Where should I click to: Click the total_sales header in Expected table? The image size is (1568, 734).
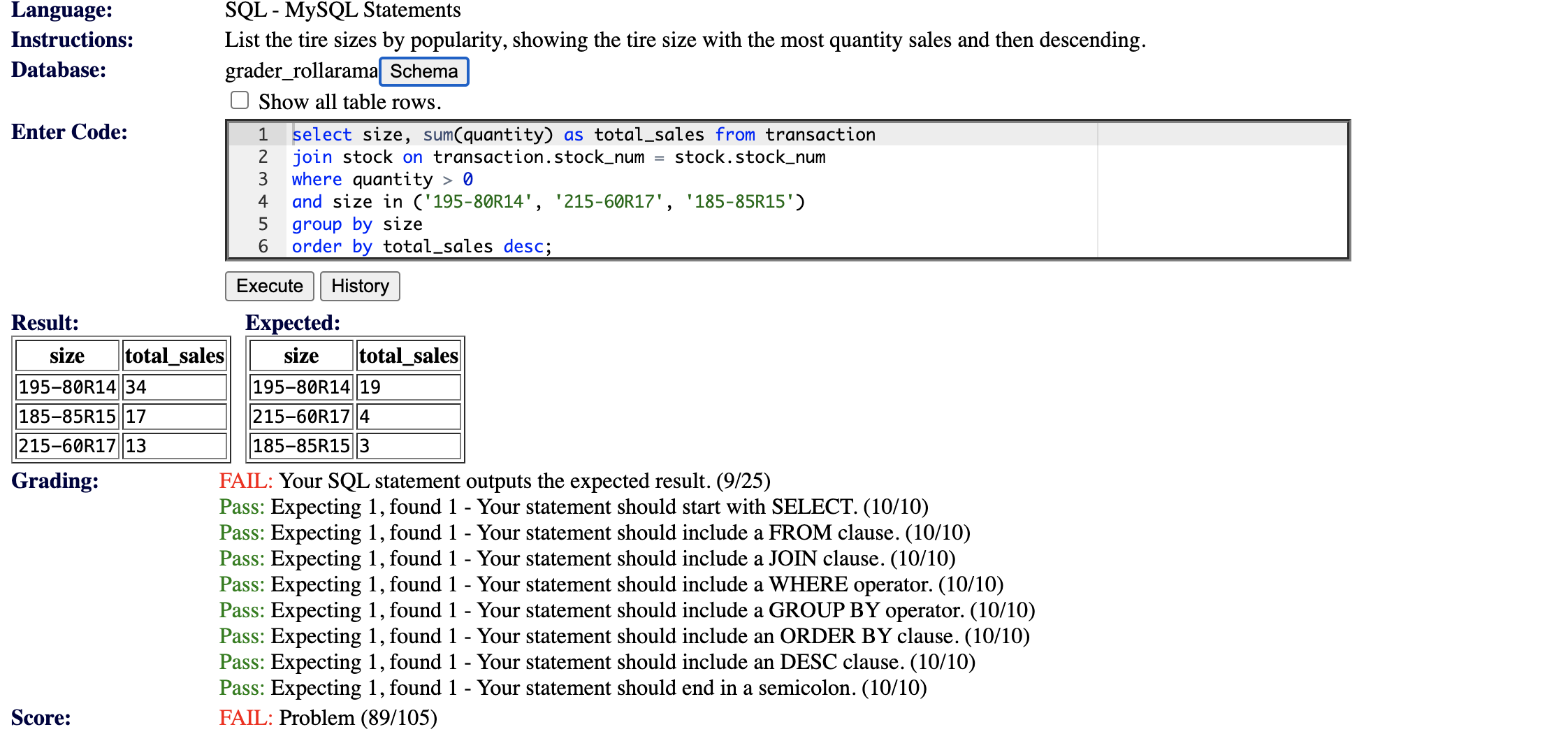pyautogui.click(x=408, y=355)
